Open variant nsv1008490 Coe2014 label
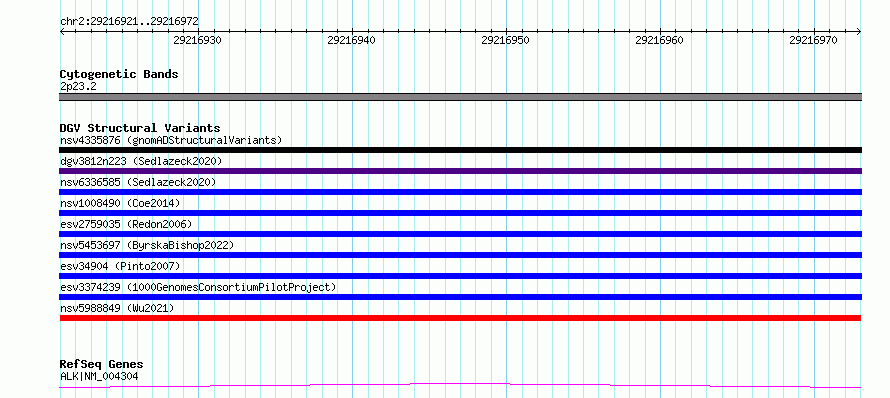The image size is (890, 398). tap(120, 203)
